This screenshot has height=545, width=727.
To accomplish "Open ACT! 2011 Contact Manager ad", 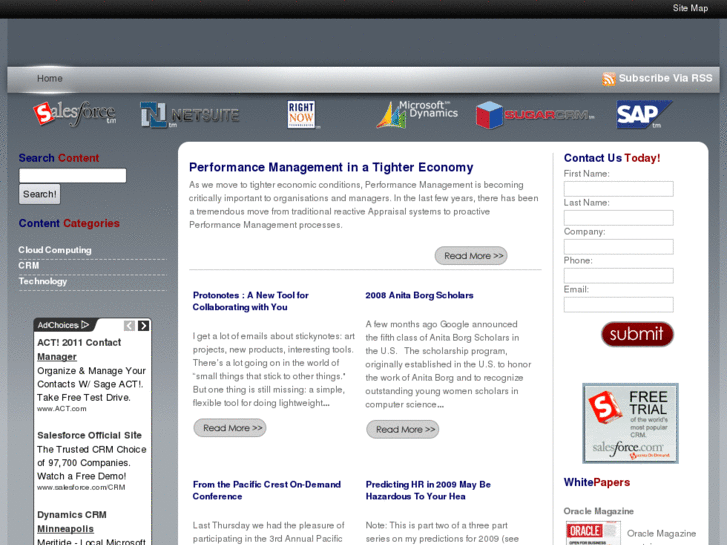I will tap(79, 350).
